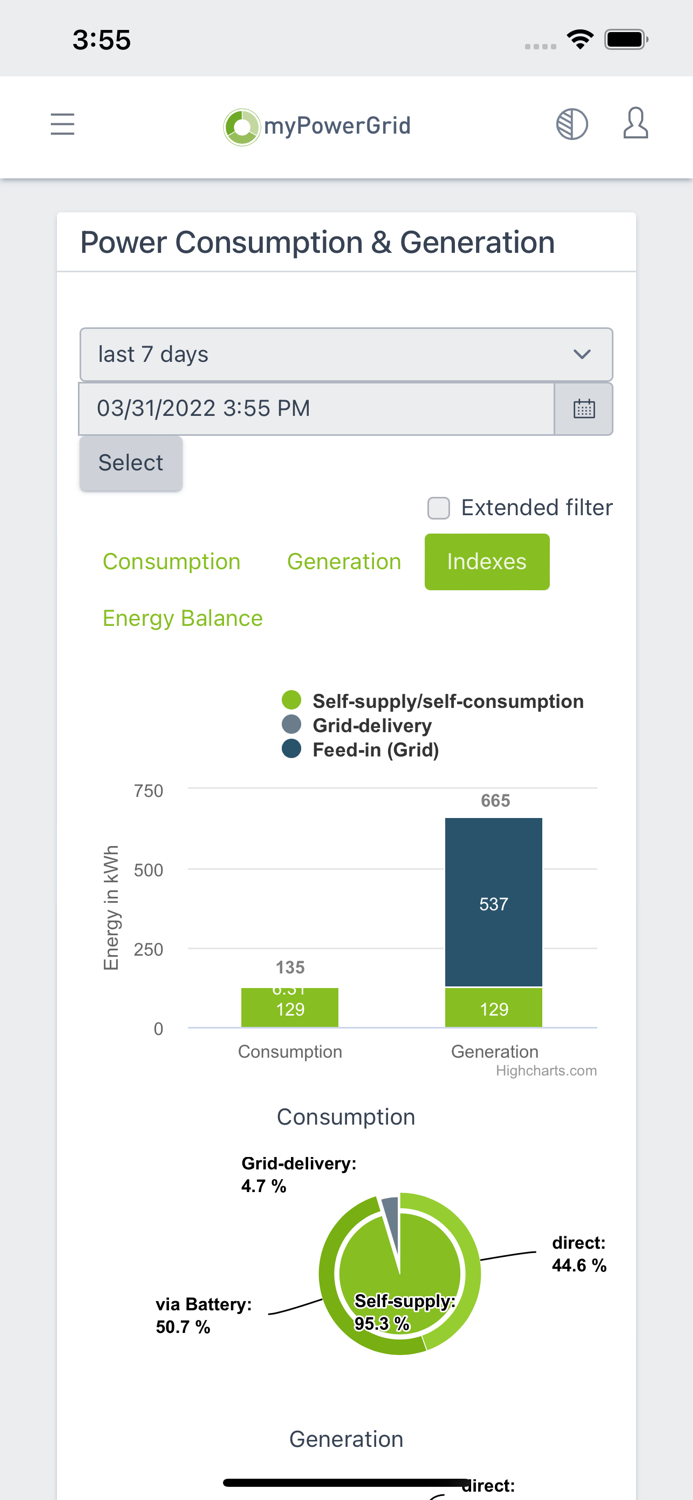Open the user profile icon
Image resolution: width=693 pixels, height=1500 pixels.
click(635, 123)
